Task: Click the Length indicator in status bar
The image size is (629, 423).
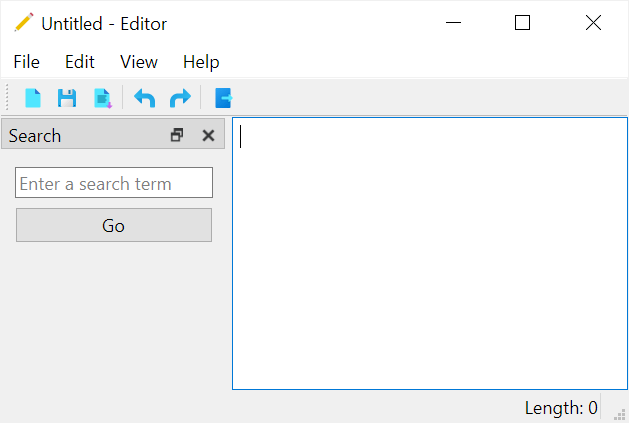Action: [560, 408]
